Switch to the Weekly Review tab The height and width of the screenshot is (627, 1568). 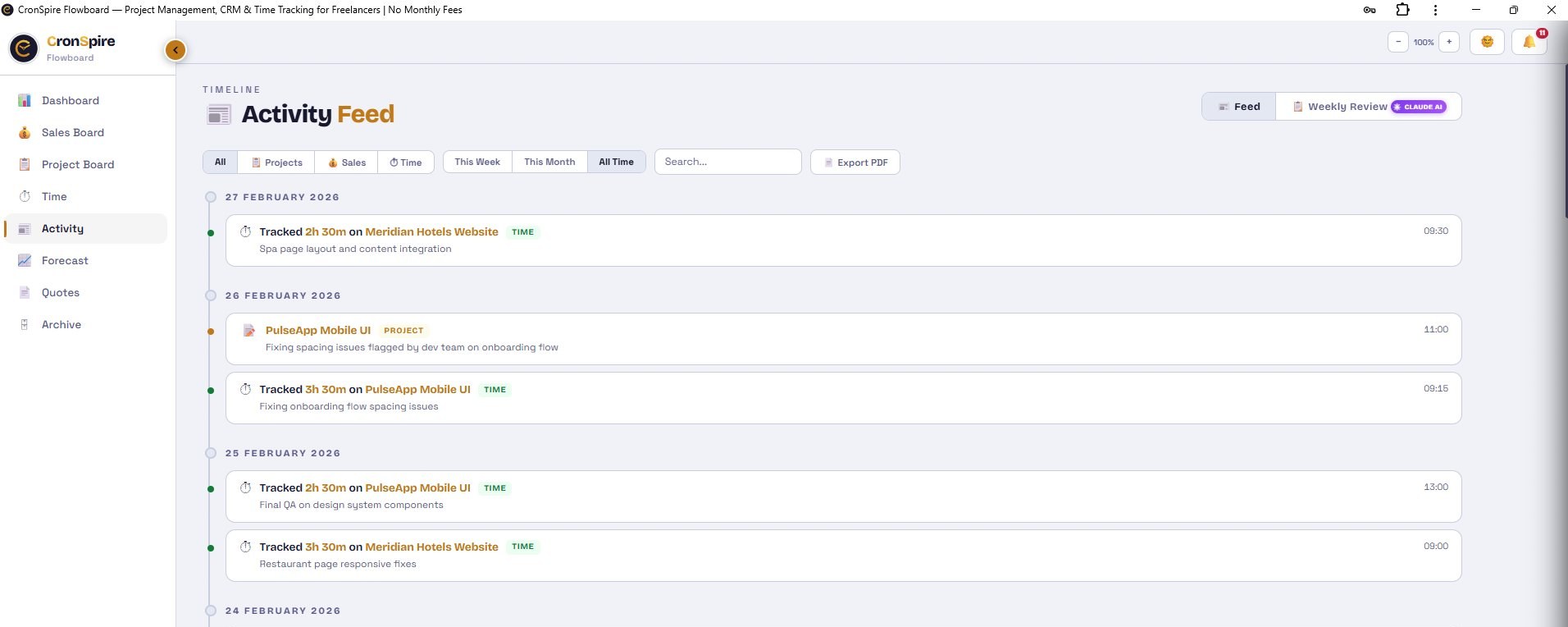[1369, 107]
